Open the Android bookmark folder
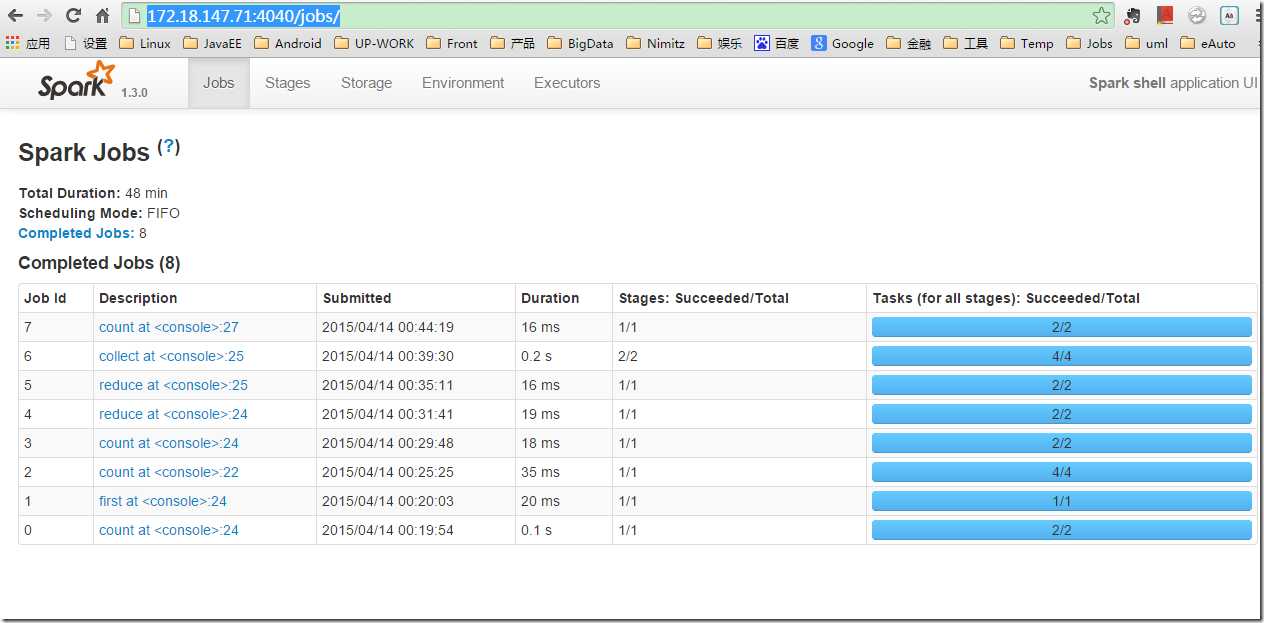This screenshot has width=1264, height=623. pos(288,43)
